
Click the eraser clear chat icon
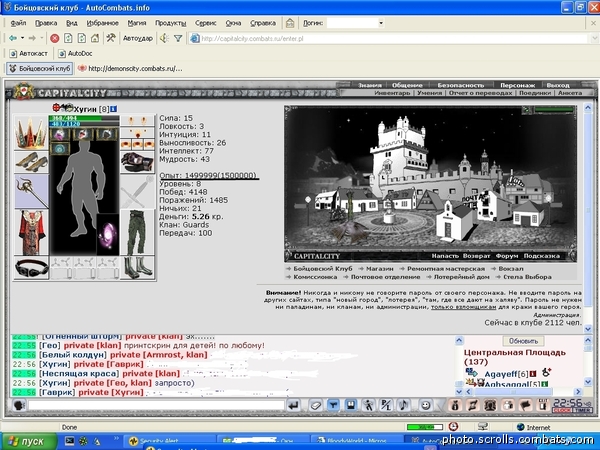point(315,405)
